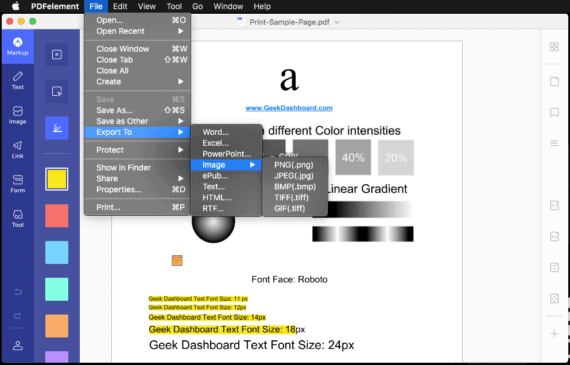Open the View menu
570x365 pixels.
[147, 6]
